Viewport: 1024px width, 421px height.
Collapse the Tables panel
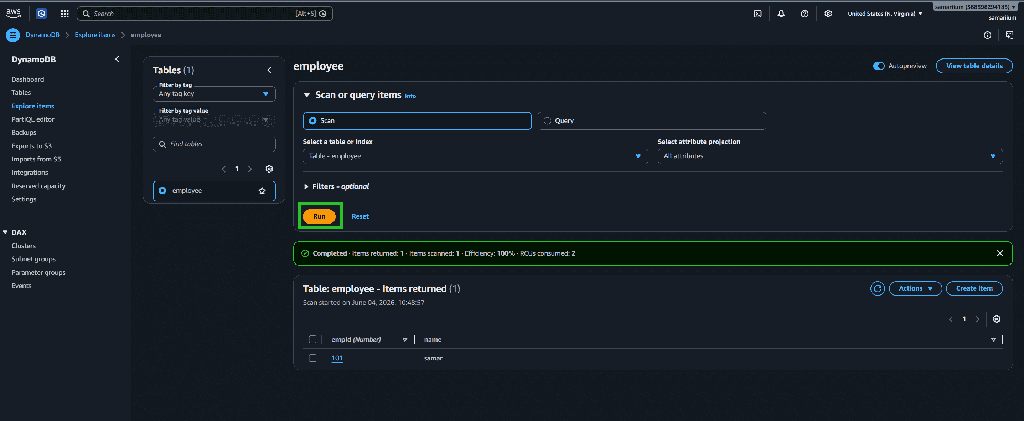coord(269,70)
